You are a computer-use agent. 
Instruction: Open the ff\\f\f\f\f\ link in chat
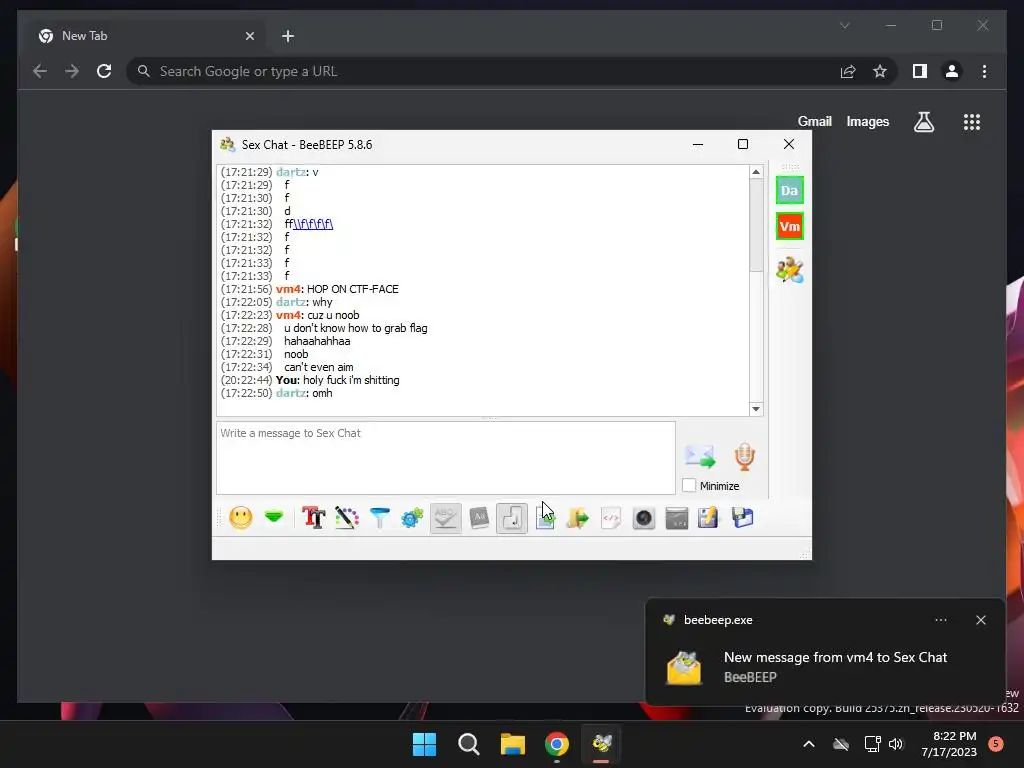313,224
